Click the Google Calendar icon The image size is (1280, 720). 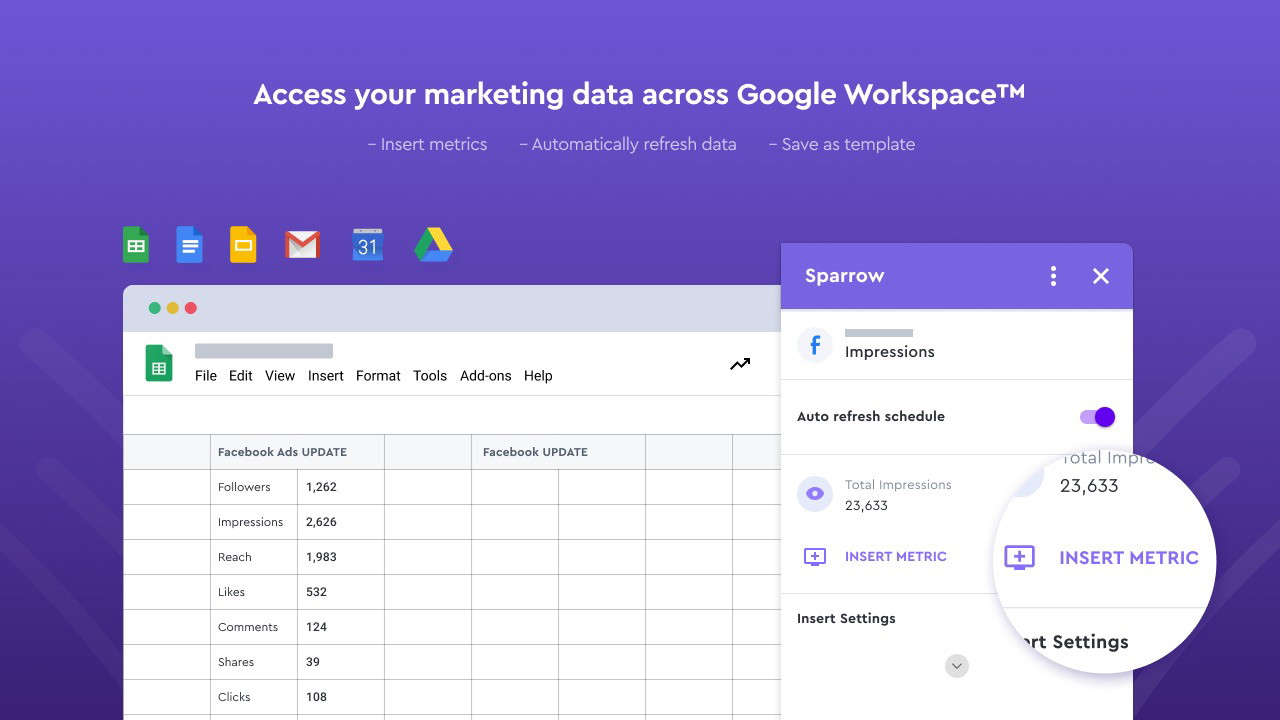(367, 245)
